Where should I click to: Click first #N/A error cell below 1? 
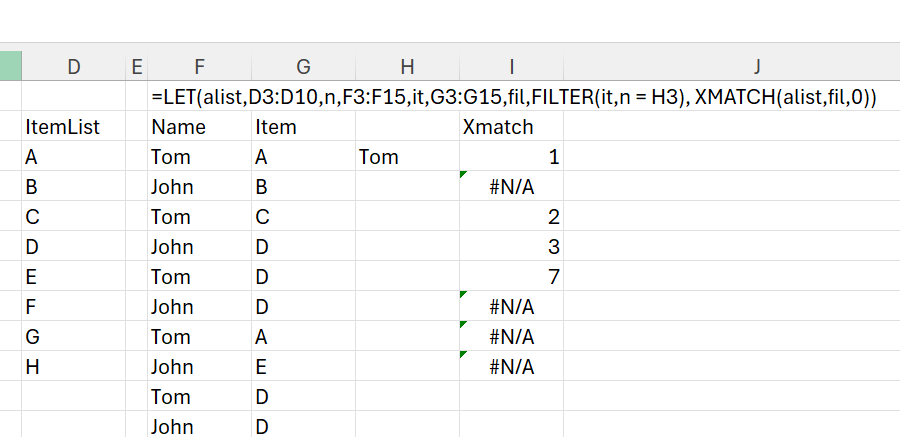(x=512, y=187)
